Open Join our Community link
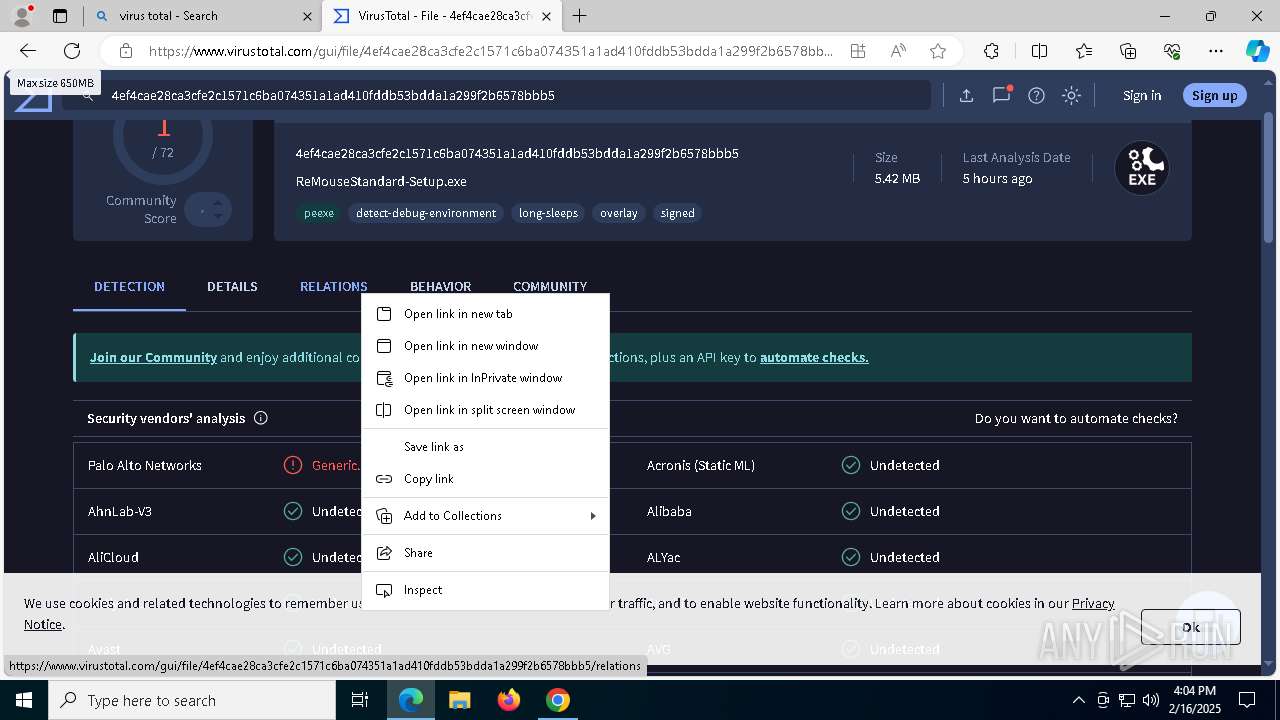This screenshot has height=720, width=1280. [153, 357]
